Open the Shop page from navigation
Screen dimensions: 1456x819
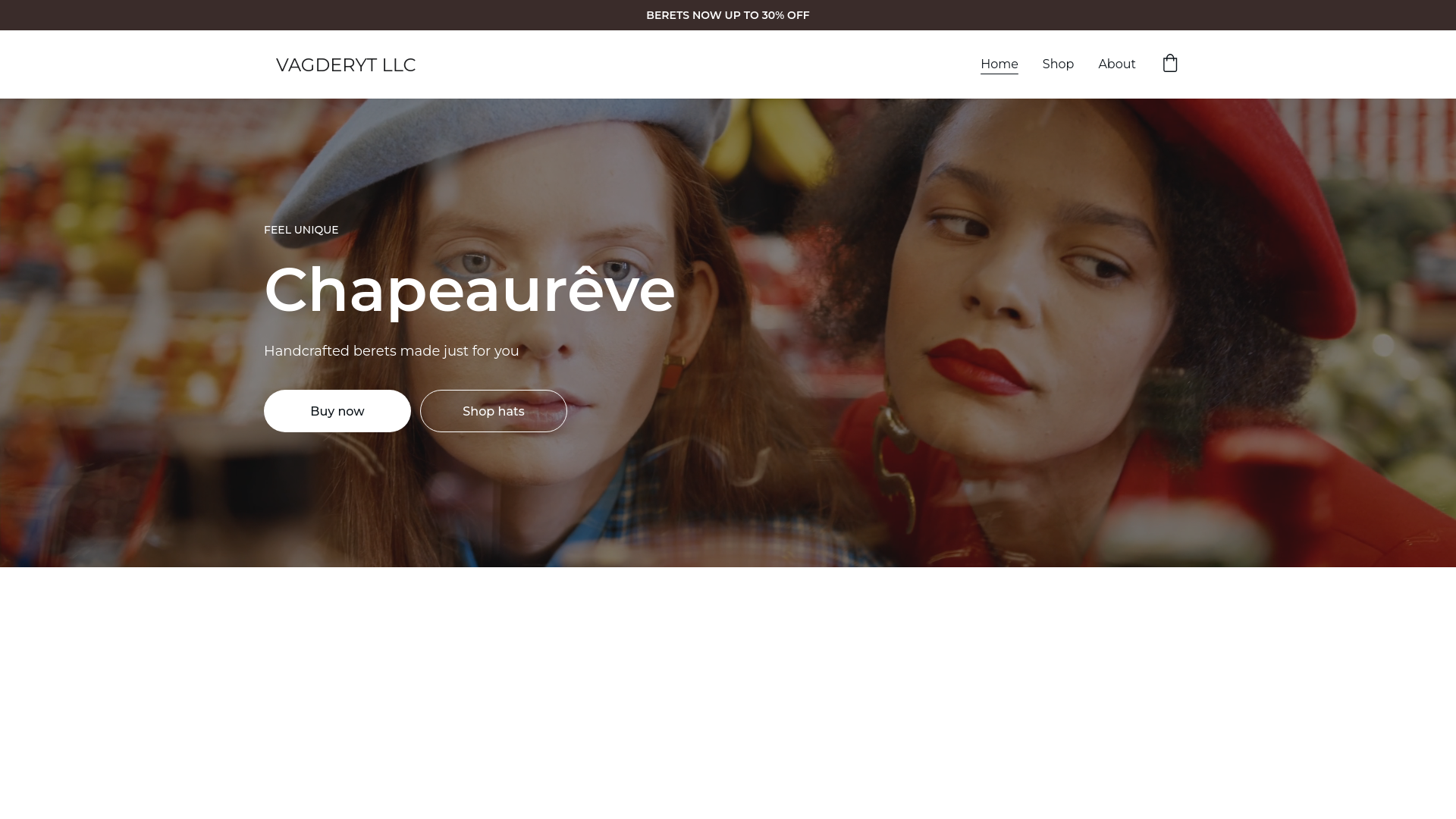tap(1058, 64)
